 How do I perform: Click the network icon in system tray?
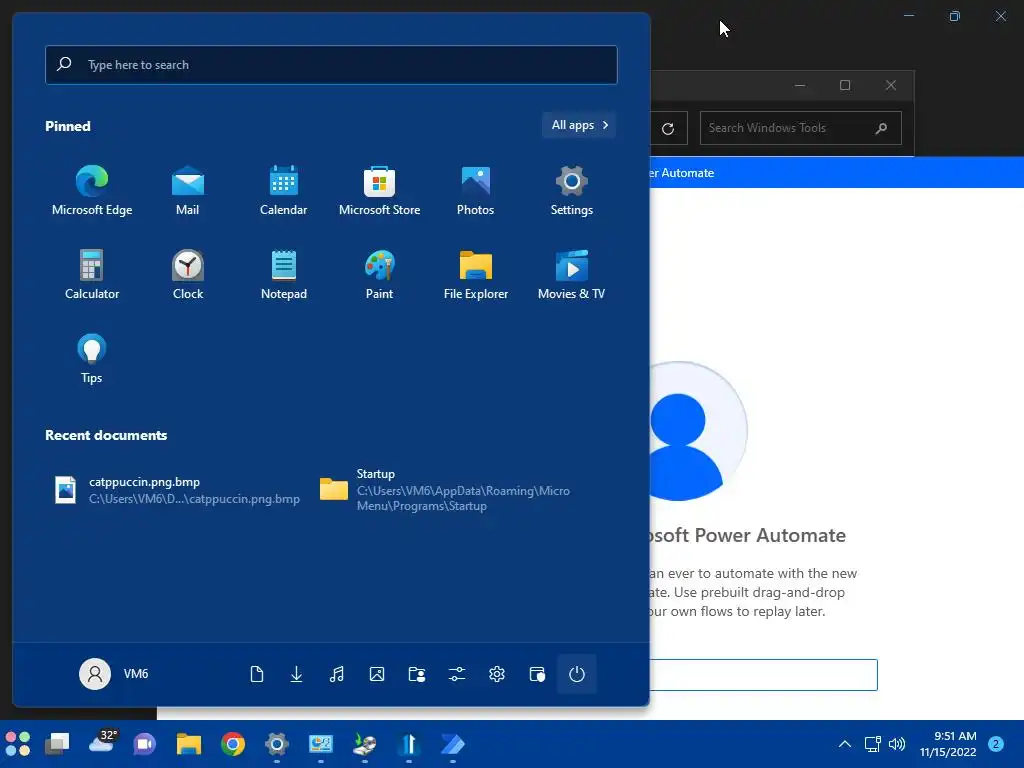(872, 744)
